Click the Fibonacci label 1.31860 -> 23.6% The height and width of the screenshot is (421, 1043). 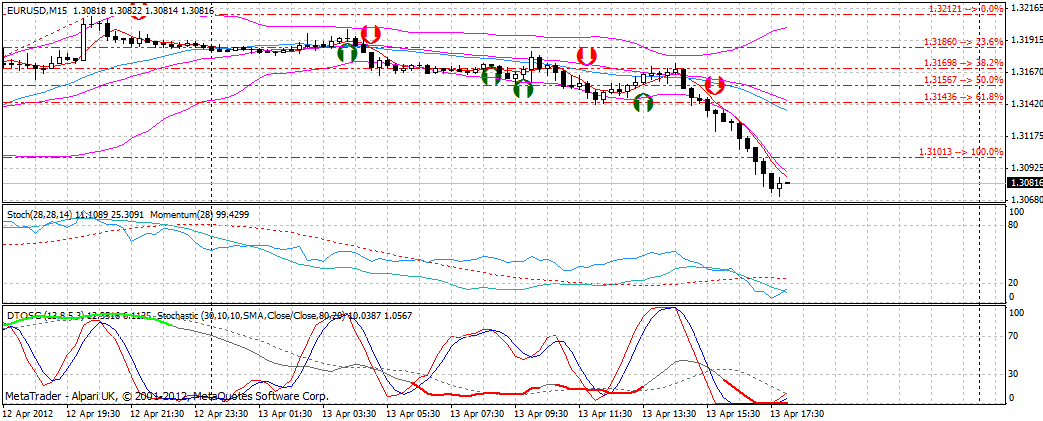(x=963, y=41)
